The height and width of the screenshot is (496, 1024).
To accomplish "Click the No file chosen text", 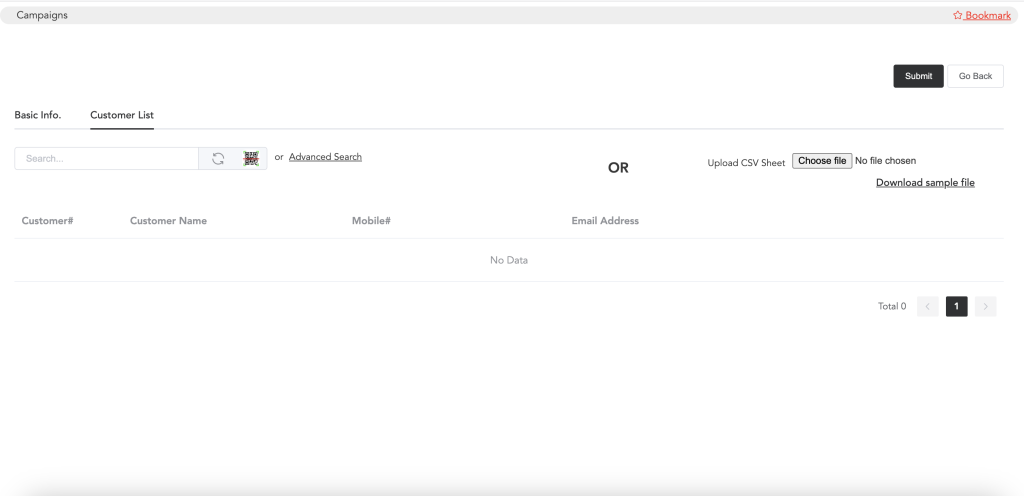I will point(886,161).
